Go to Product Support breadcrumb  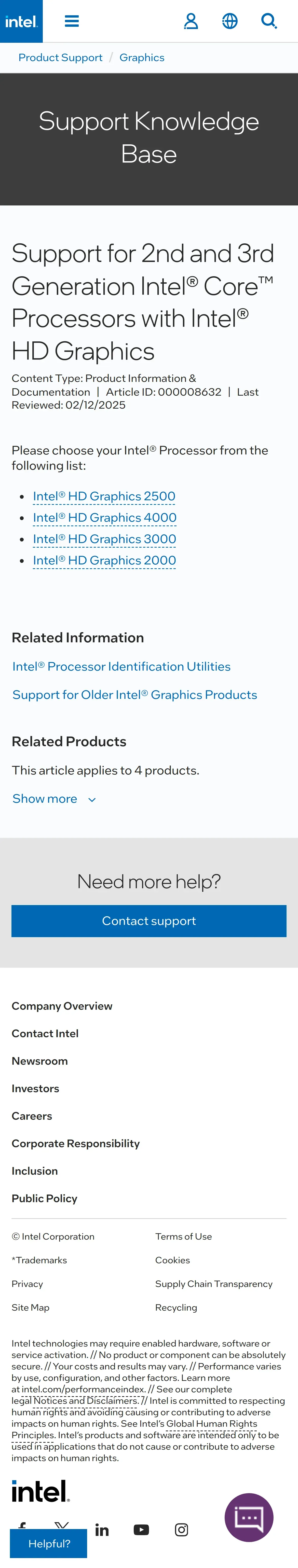click(60, 58)
